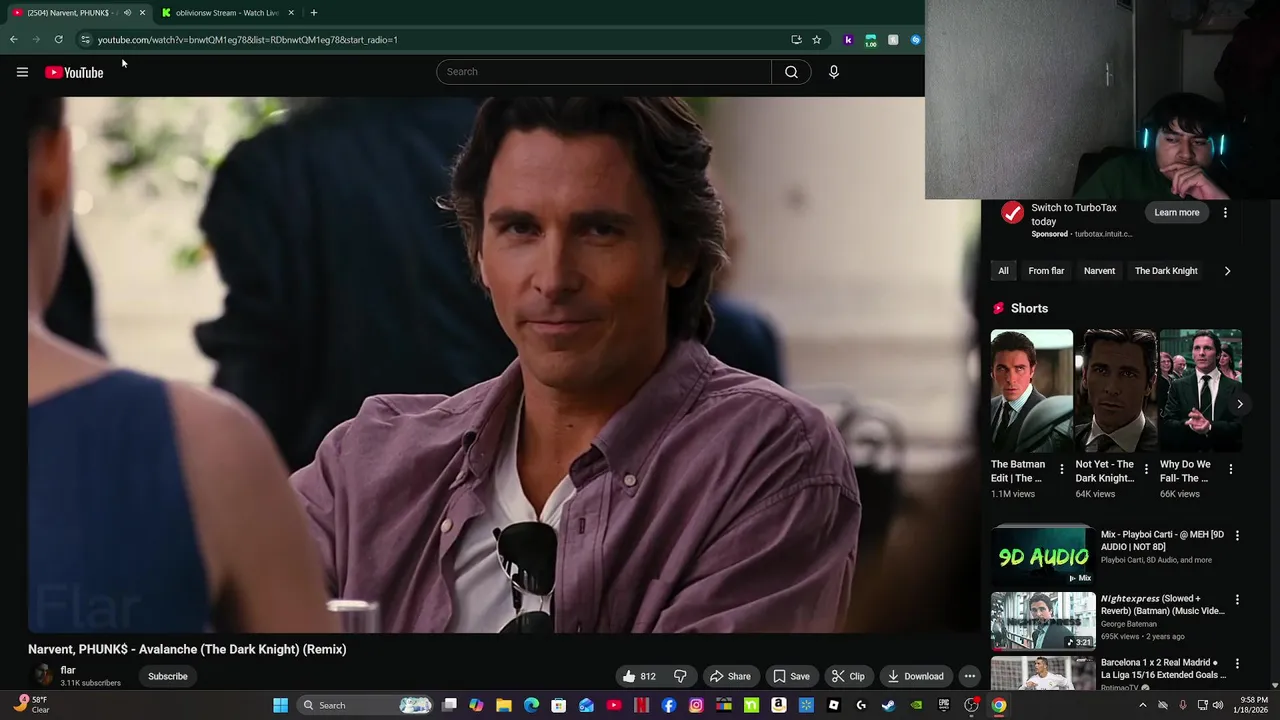Subscribe to the flar channel
Image resolution: width=1280 pixels, height=720 pixels.
[168, 676]
